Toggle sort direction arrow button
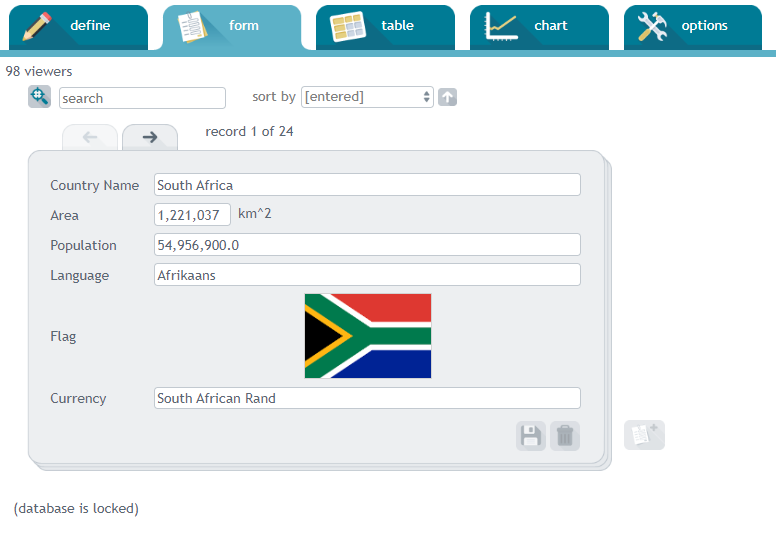The height and width of the screenshot is (545, 776). (447, 97)
